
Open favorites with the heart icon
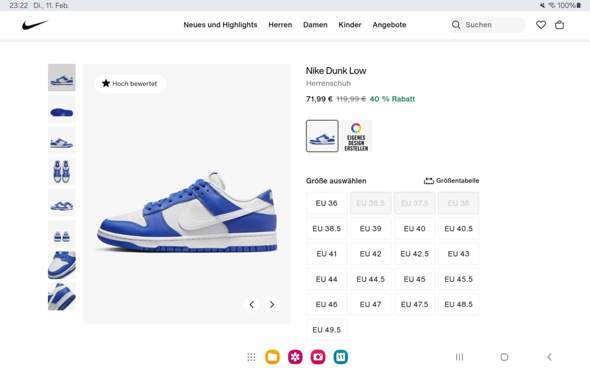541,25
